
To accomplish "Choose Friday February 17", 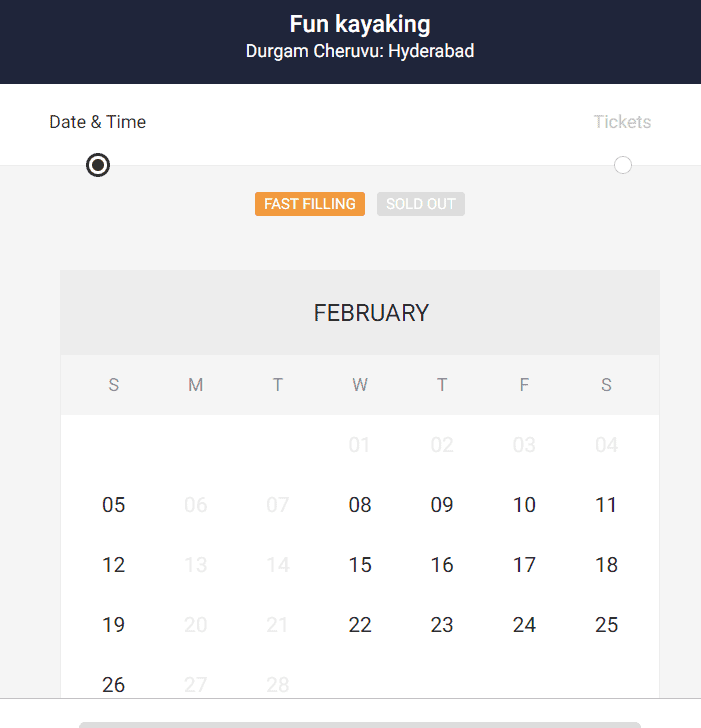I will (524, 565).
